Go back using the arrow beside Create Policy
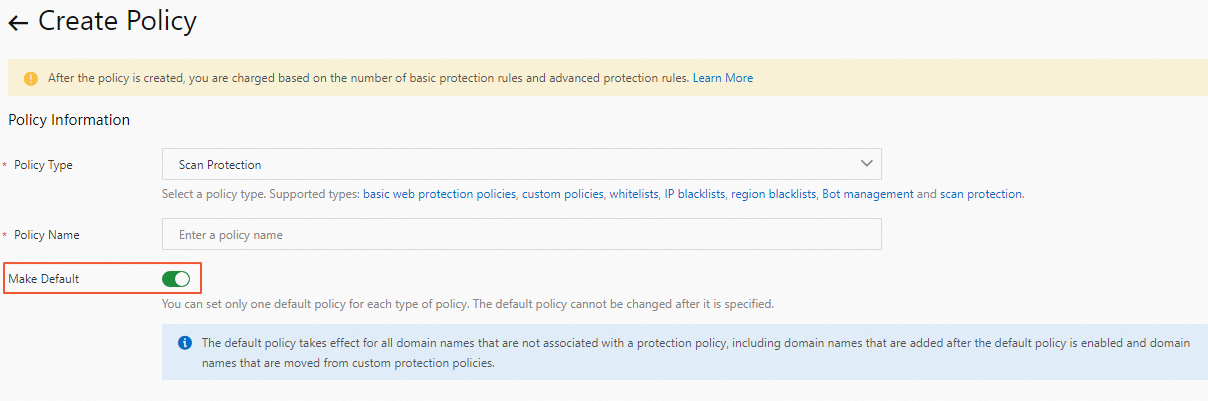 [18, 23]
